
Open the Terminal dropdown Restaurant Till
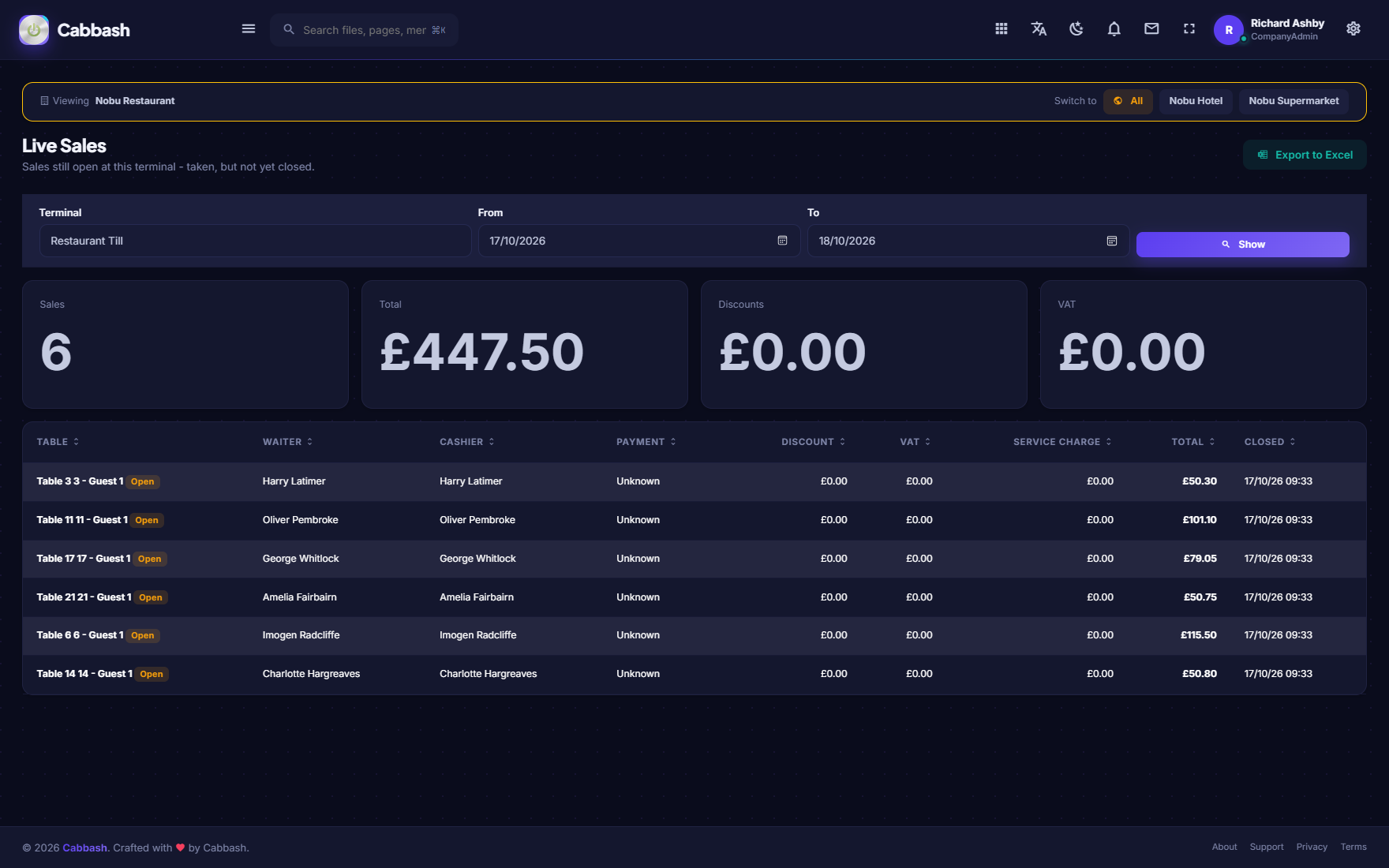[x=256, y=241]
